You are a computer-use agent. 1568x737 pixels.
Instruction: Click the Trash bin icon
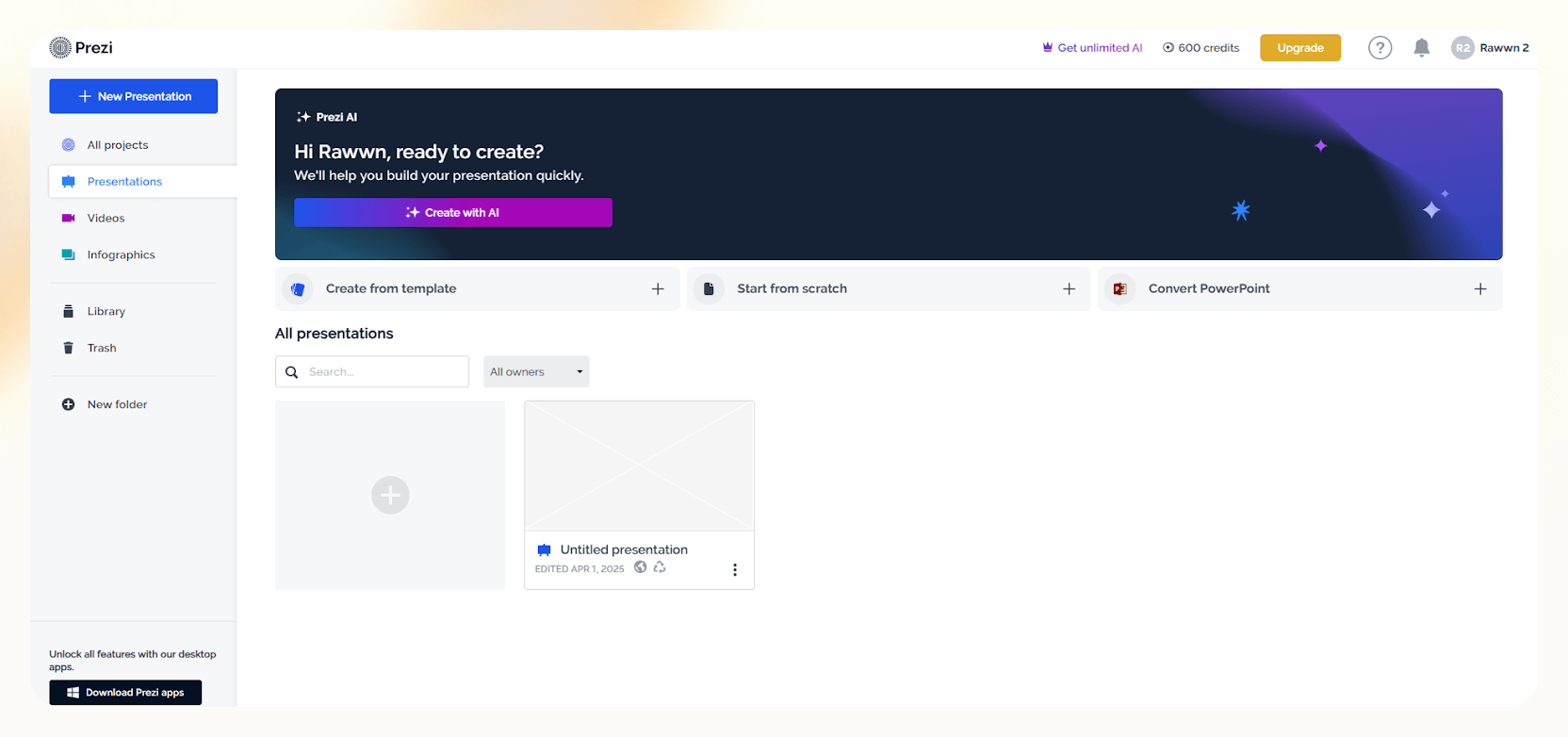coord(68,348)
